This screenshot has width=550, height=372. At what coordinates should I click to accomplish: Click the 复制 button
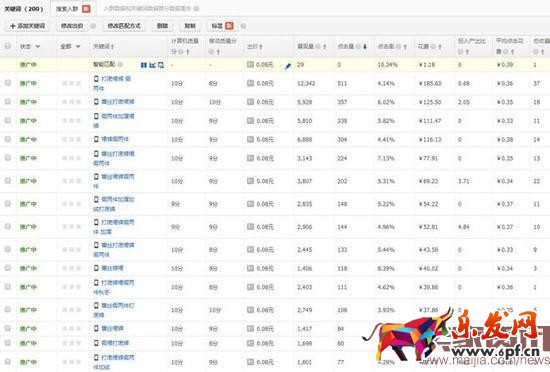190,26
